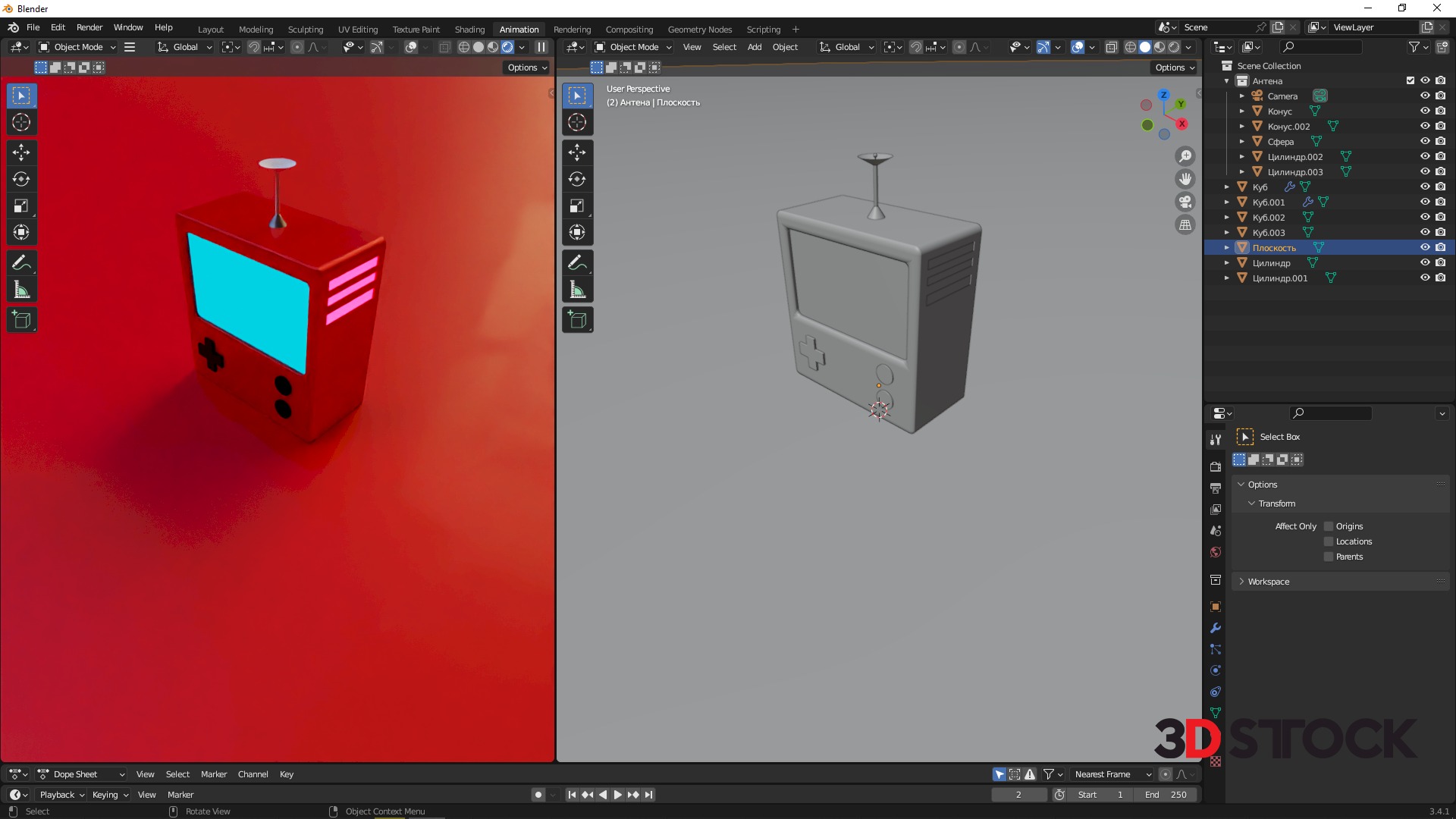Image resolution: width=1456 pixels, height=819 pixels.
Task: Click the play animation button
Action: coord(617,795)
